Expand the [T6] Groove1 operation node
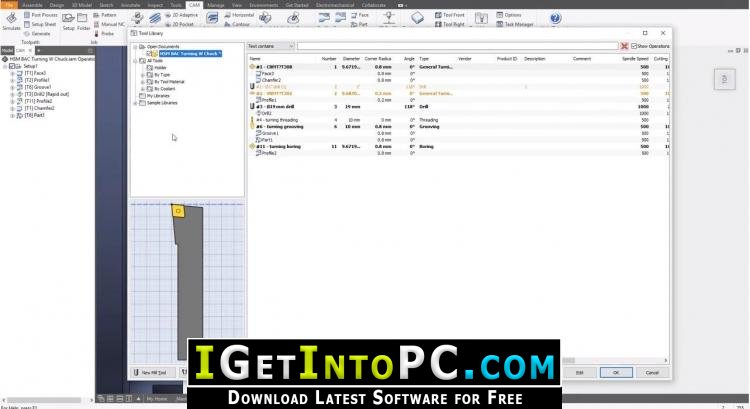Screen dimensions: 750x409 12,87
